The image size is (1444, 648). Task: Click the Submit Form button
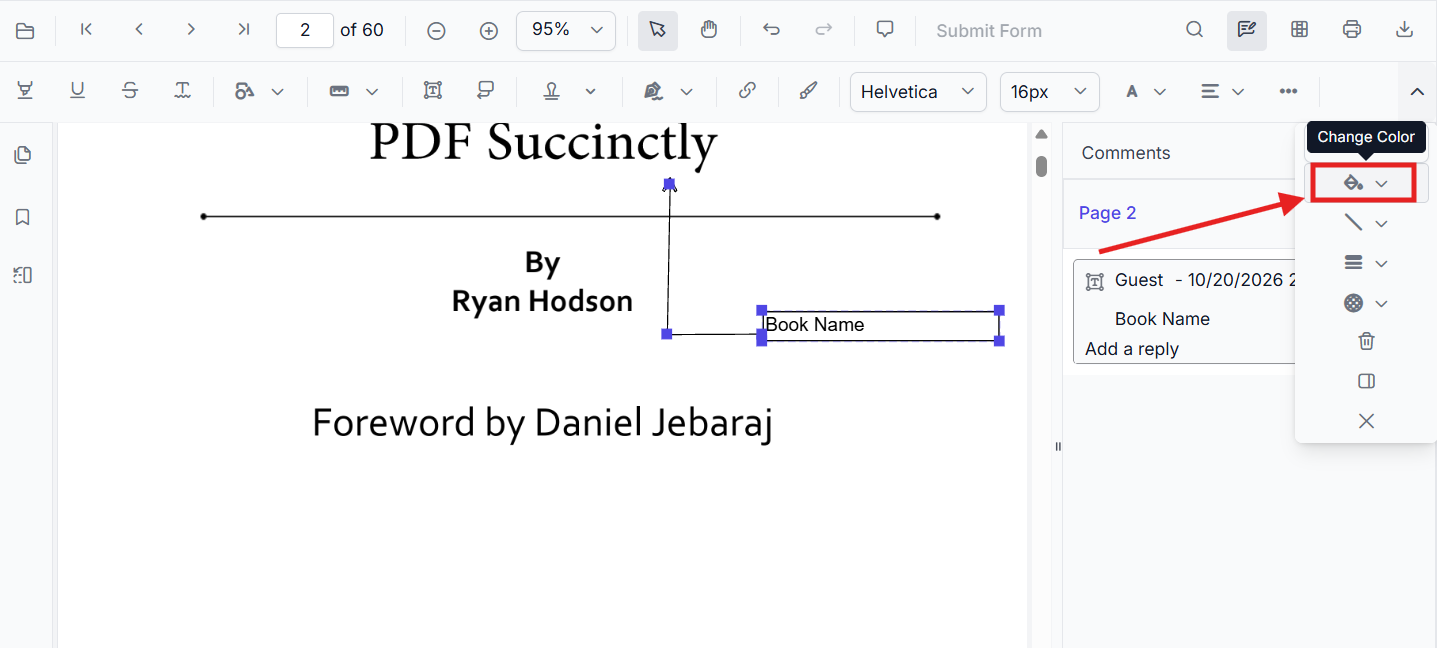point(989,31)
